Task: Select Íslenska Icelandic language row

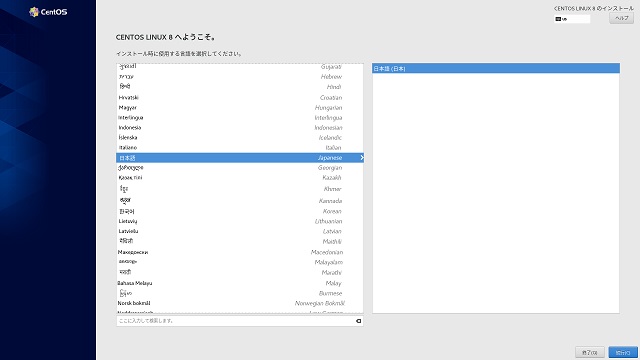Action: click(240, 138)
